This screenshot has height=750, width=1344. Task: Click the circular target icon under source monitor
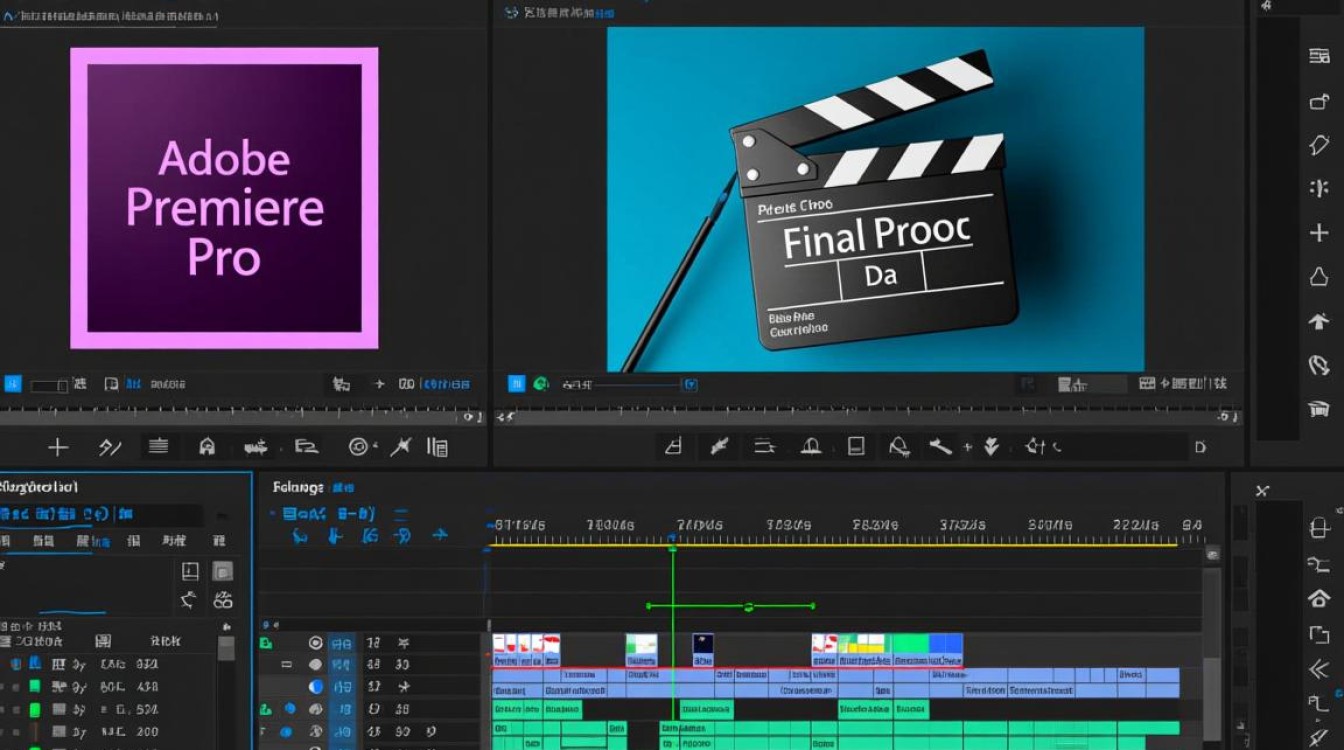click(359, 447)
